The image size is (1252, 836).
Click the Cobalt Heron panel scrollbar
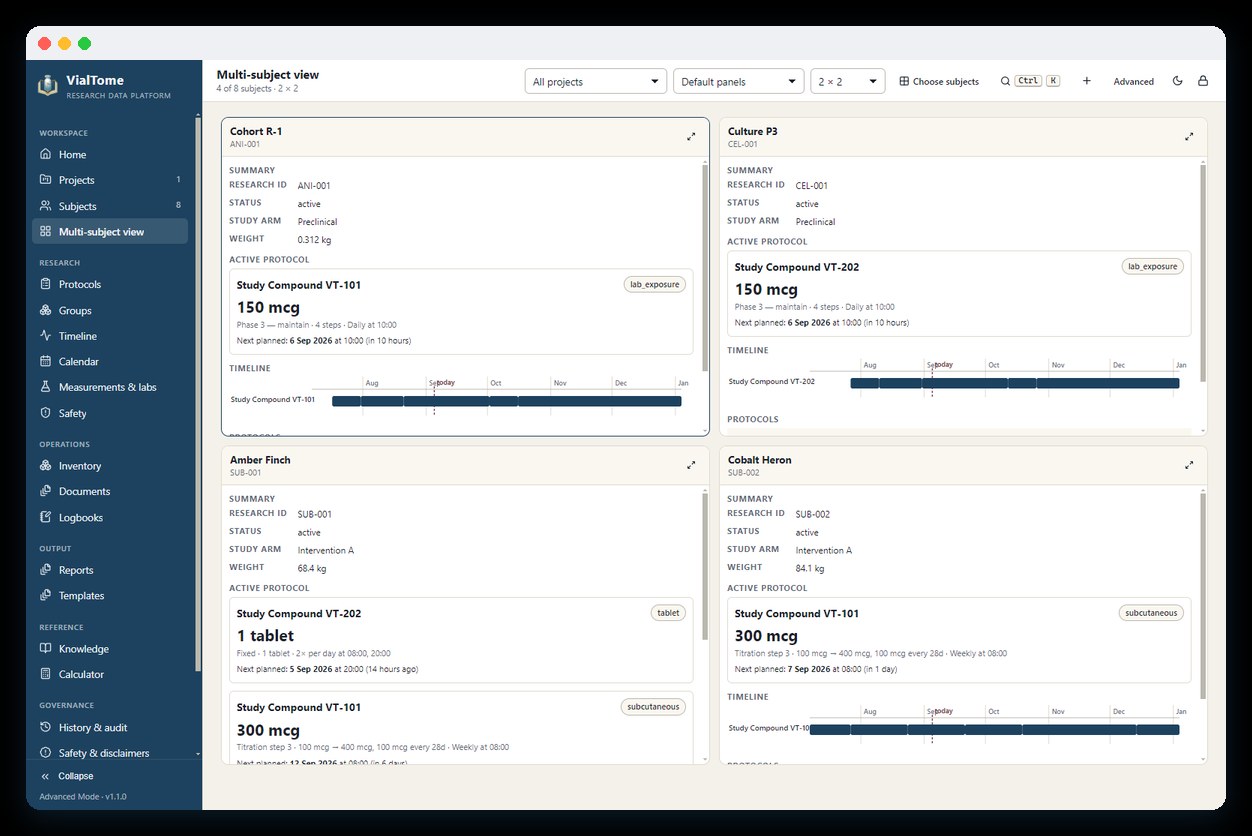click(1203, 595)
